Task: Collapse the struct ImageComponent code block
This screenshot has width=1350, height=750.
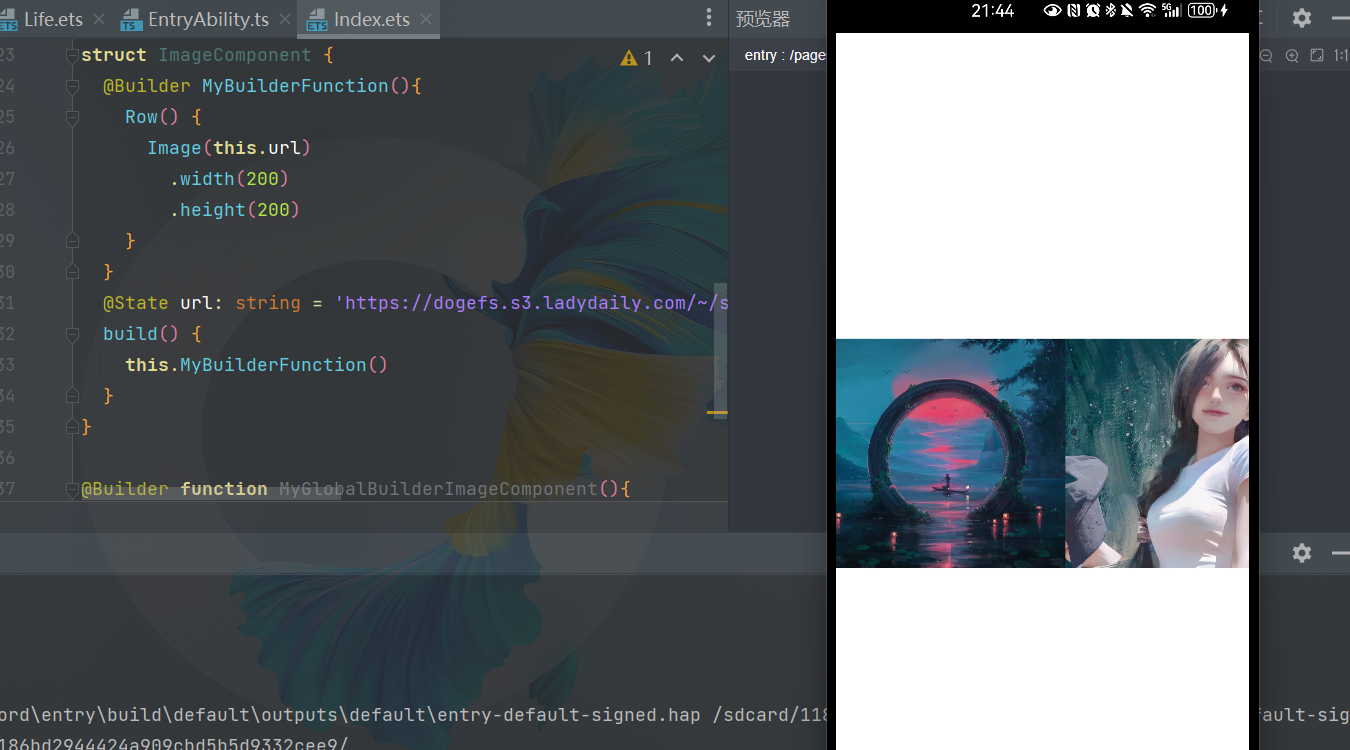Action: (72, 55)
